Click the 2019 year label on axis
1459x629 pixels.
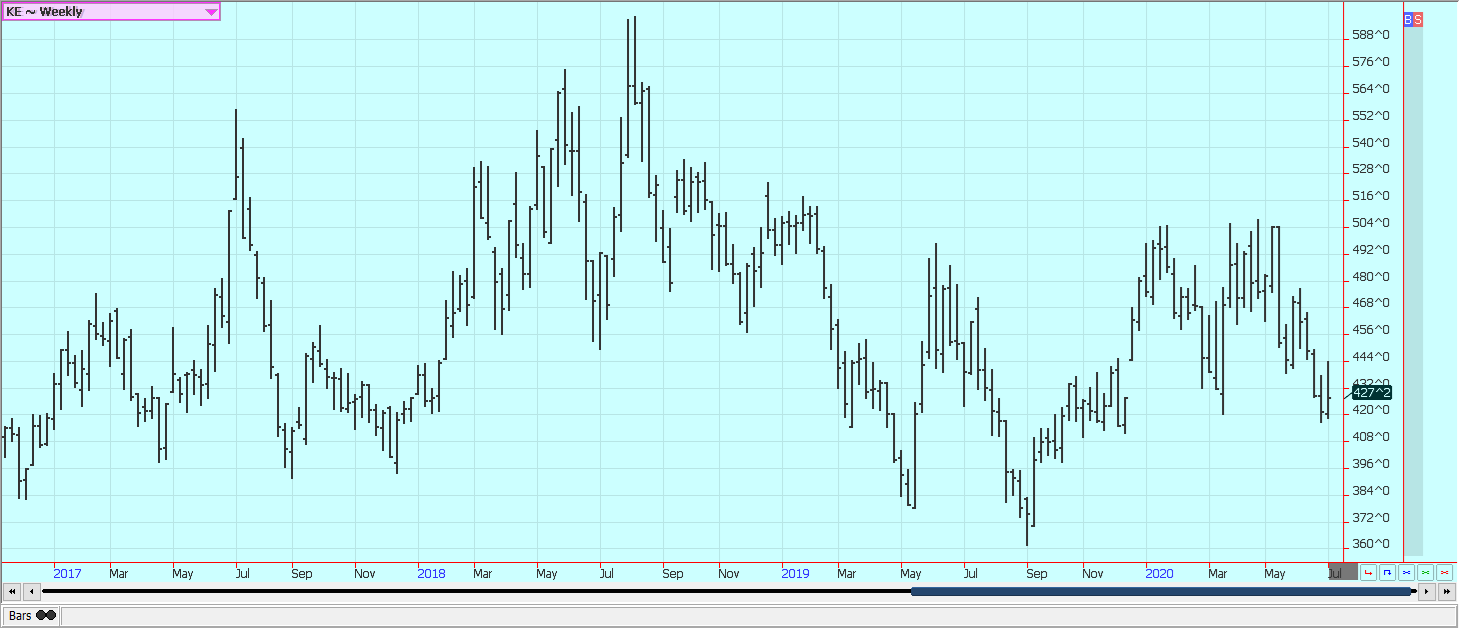tap(796, 574)
